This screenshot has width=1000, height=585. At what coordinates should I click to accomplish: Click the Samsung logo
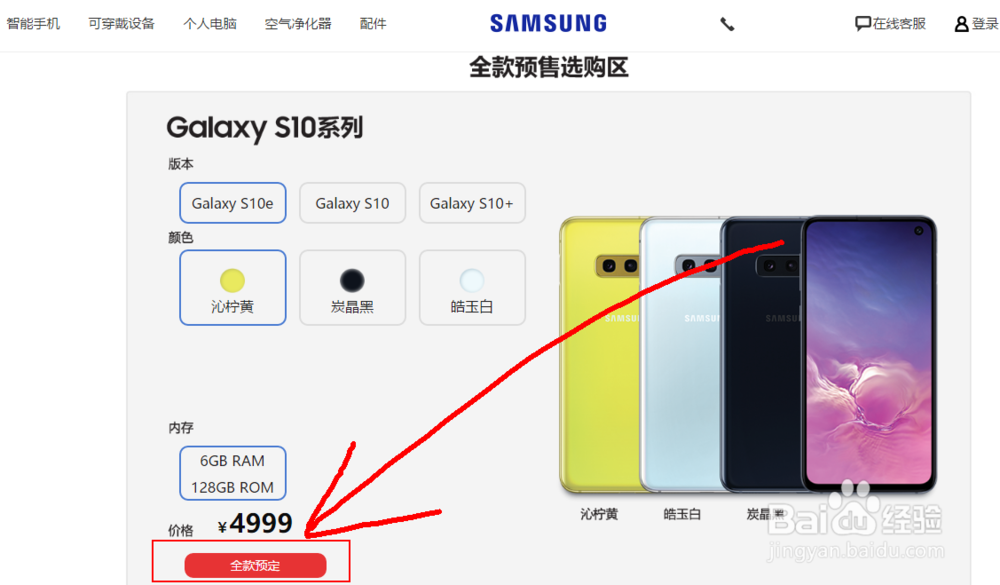click(548, 24)
